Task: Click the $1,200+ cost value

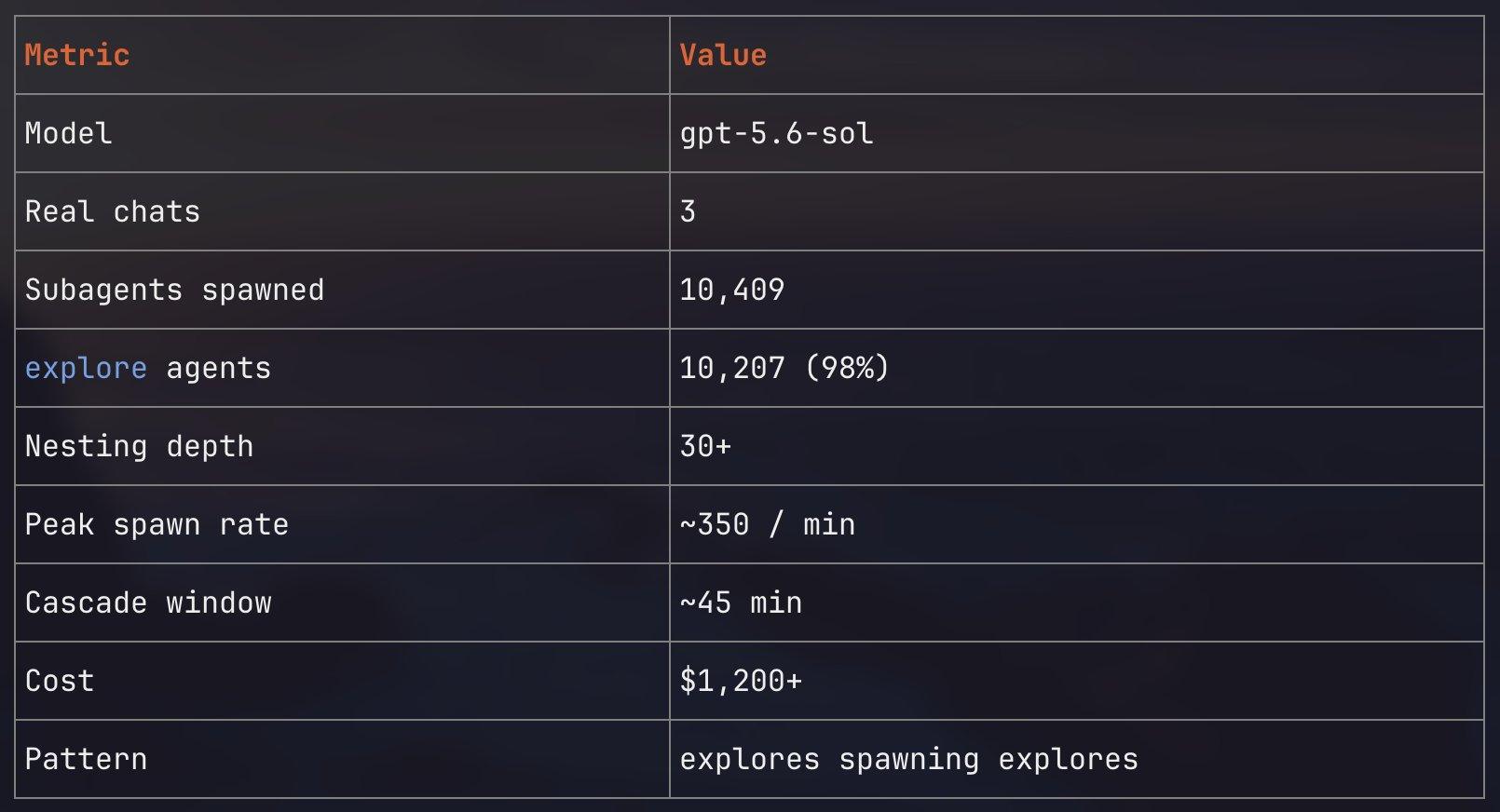Action: (x=741, y=681)
